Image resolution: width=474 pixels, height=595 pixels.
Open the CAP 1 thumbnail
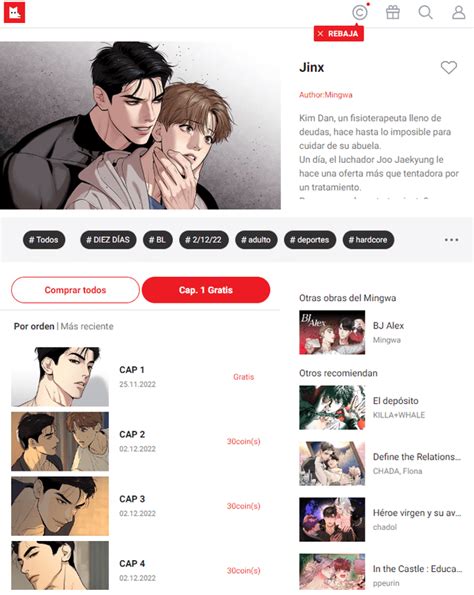pyautogui.click(x=60, y=376)
